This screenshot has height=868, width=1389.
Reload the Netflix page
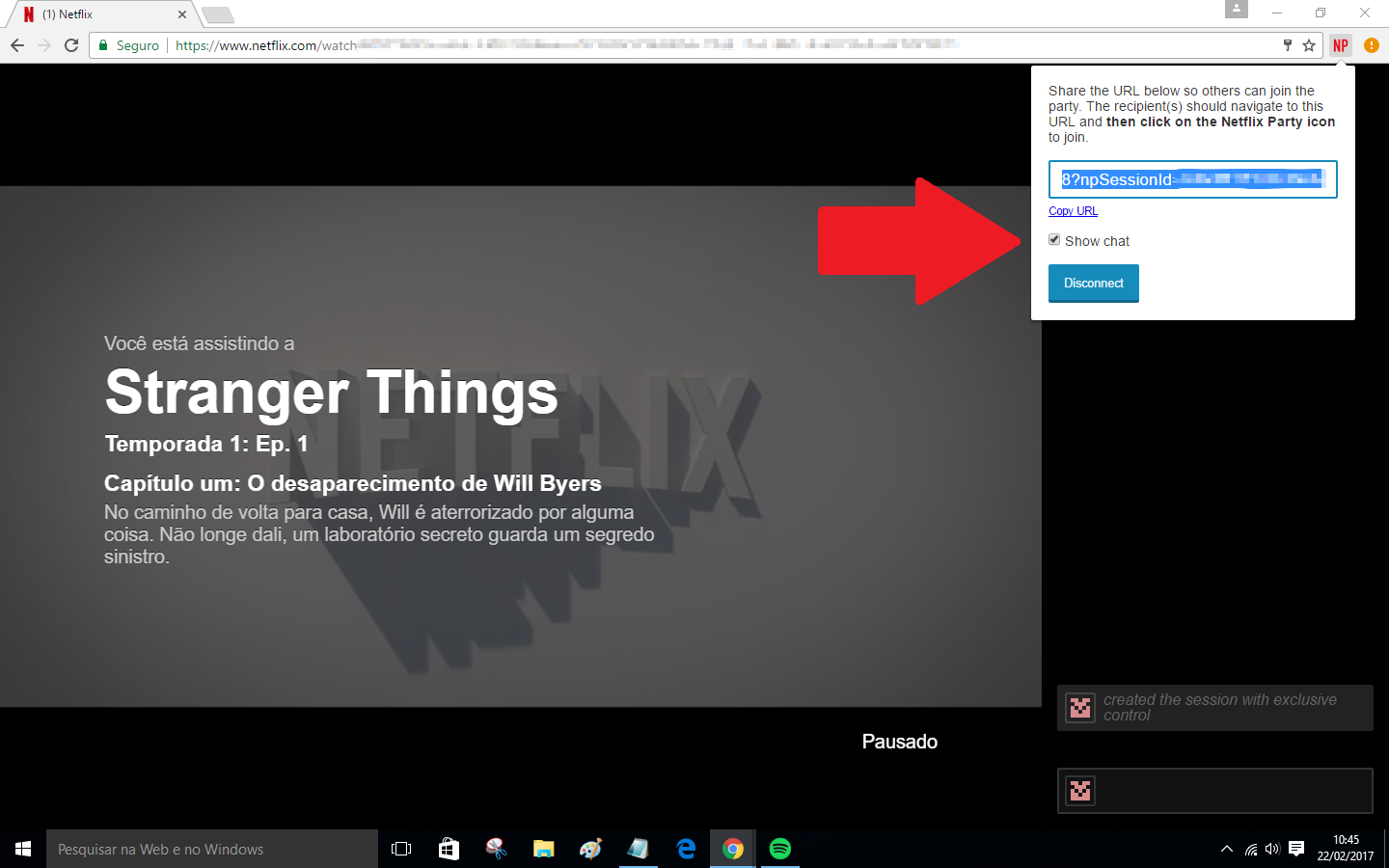tap(71, 45)
